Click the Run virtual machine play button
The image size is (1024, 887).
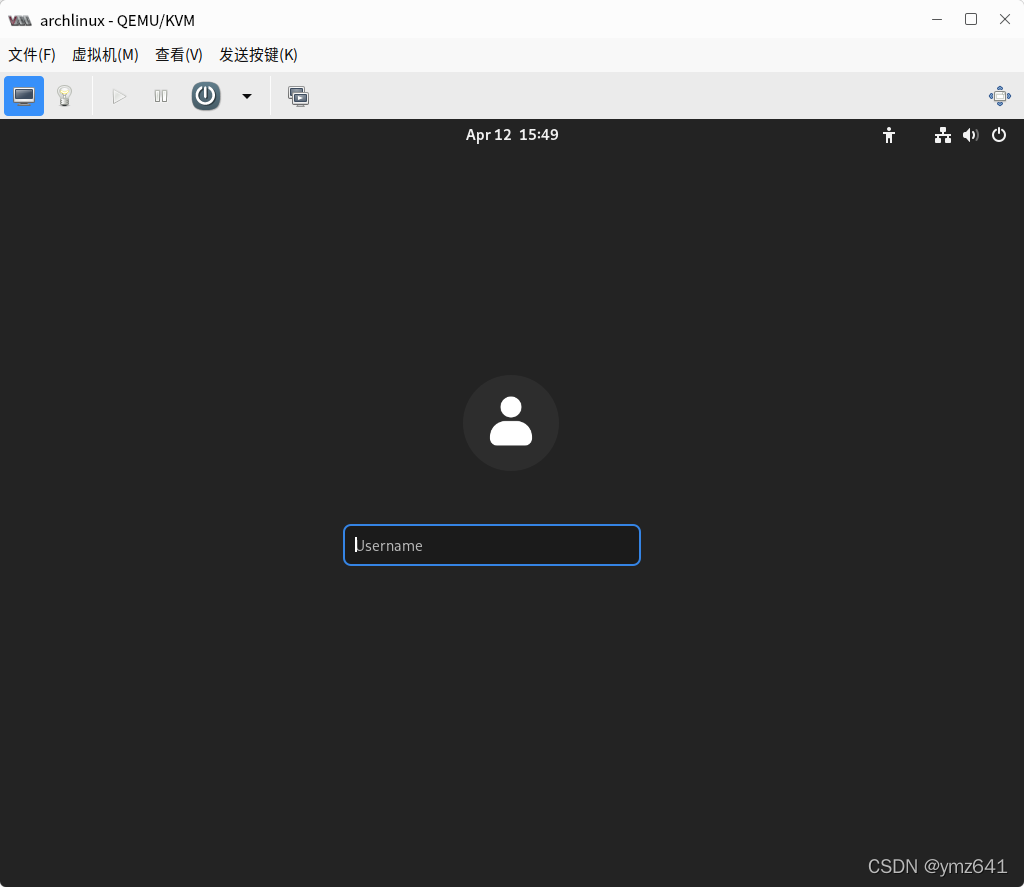point(119,97)
